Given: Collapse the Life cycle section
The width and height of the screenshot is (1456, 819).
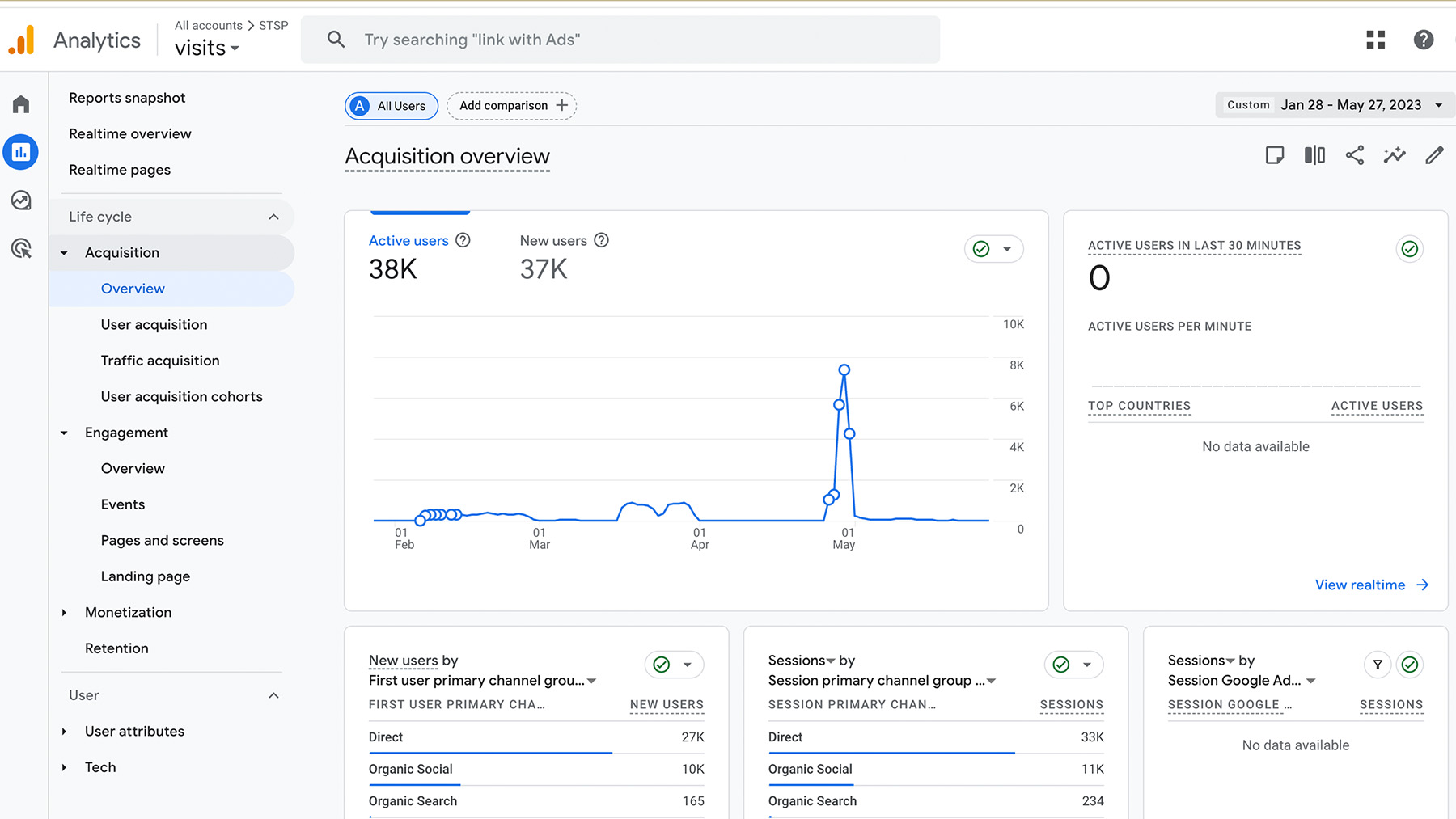Looking at the screenshot, I should (x=273, y=217).
